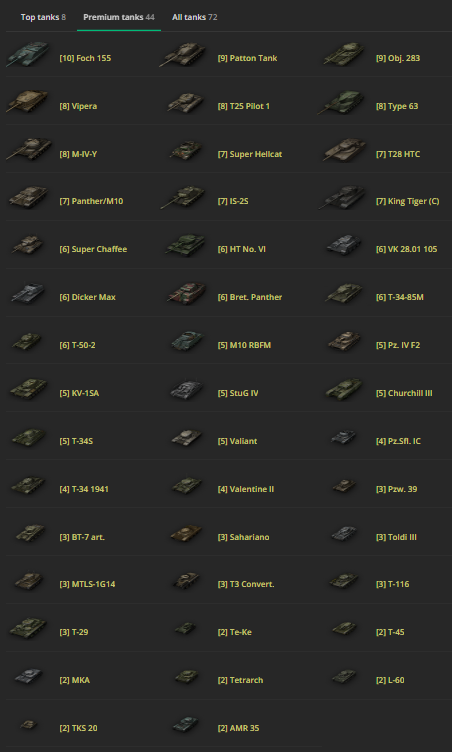Select the T-34-85M tank name

pos(400,297)
